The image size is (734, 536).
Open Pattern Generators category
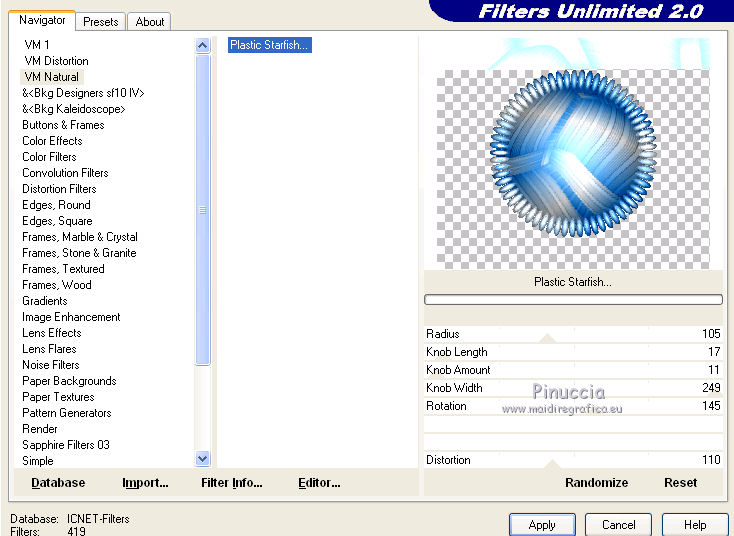66,413
